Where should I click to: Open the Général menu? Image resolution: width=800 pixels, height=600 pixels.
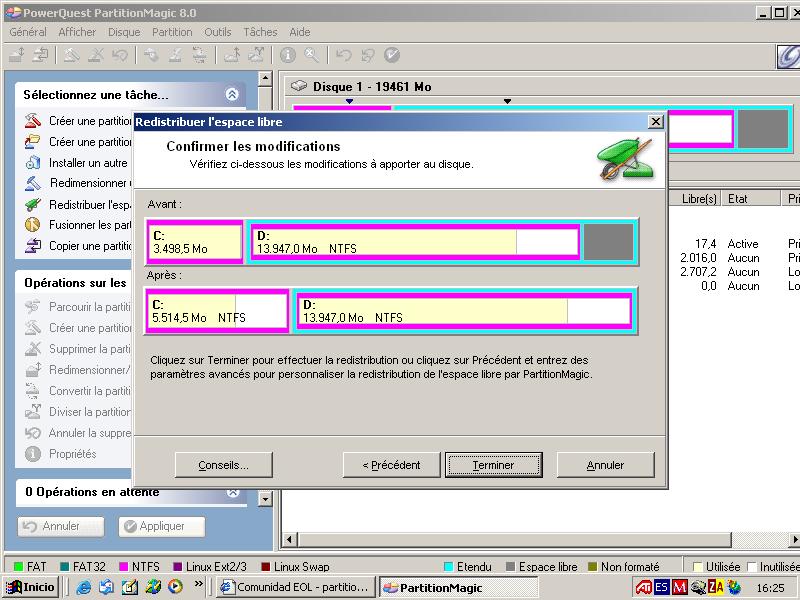tap(28, 32)
